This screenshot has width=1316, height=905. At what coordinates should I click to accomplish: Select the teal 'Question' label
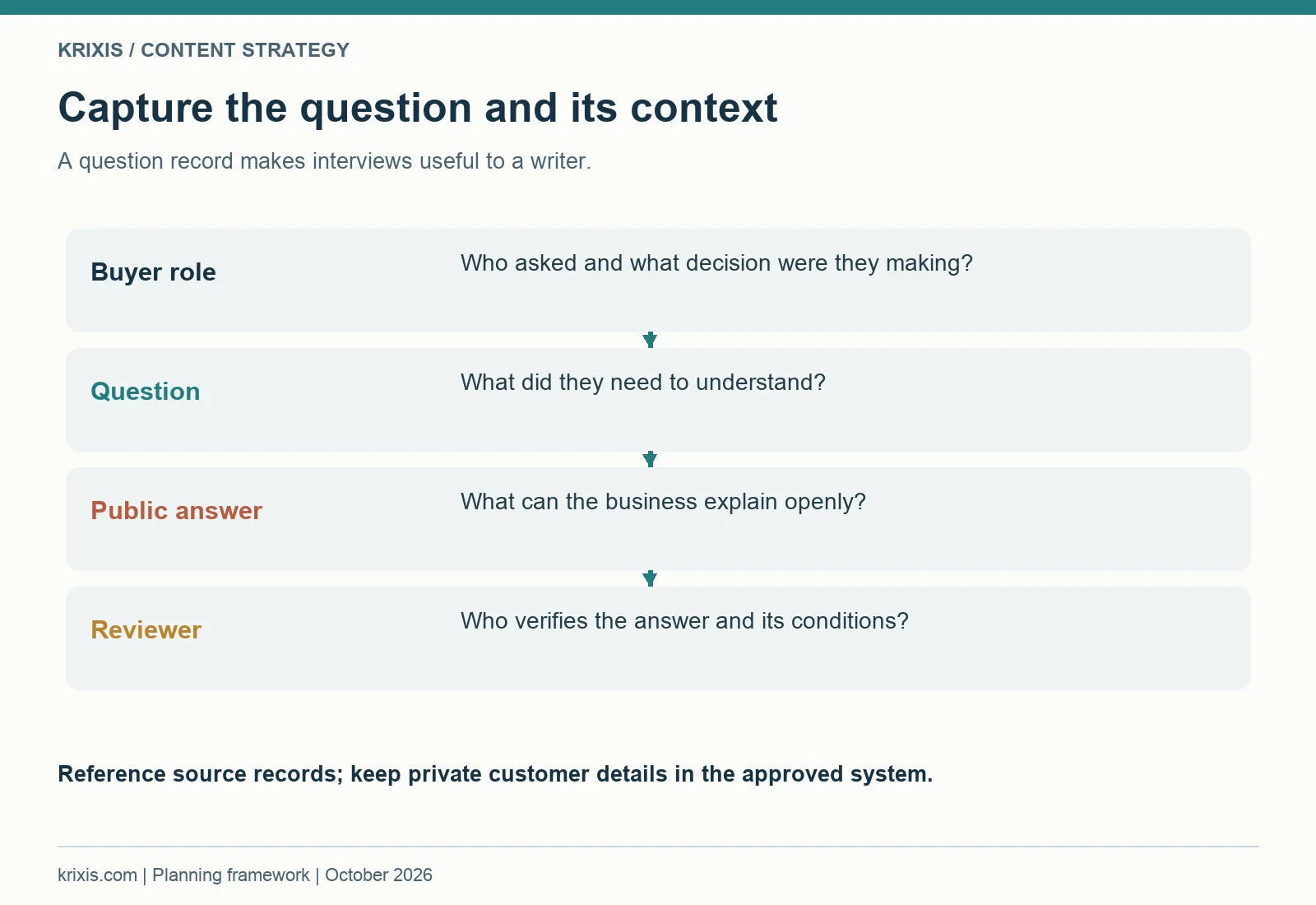(x=146, y=392)
